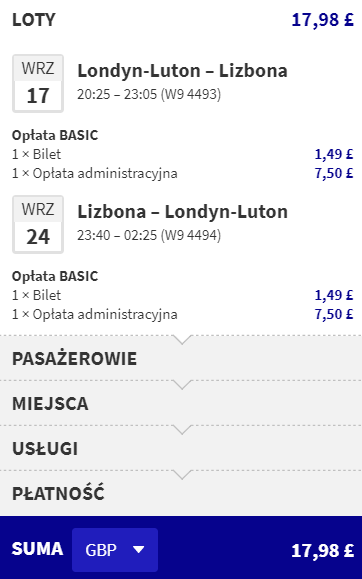
Task: Select the WRZ 24 date calendar icon
Action: point(38,225)
